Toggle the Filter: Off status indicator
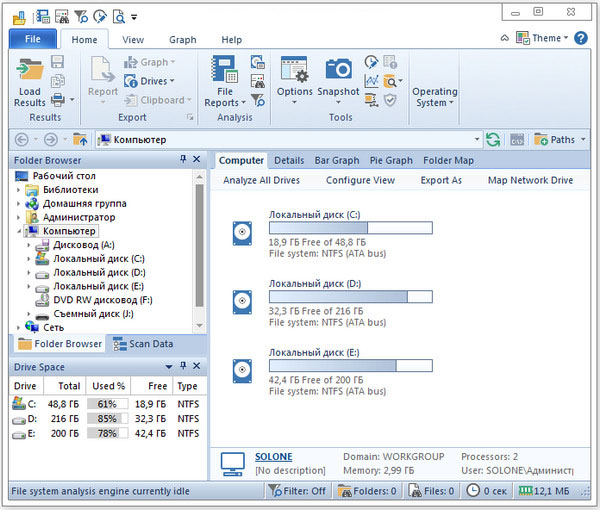The height and width of the screenshot is (510, 600). 298,491
